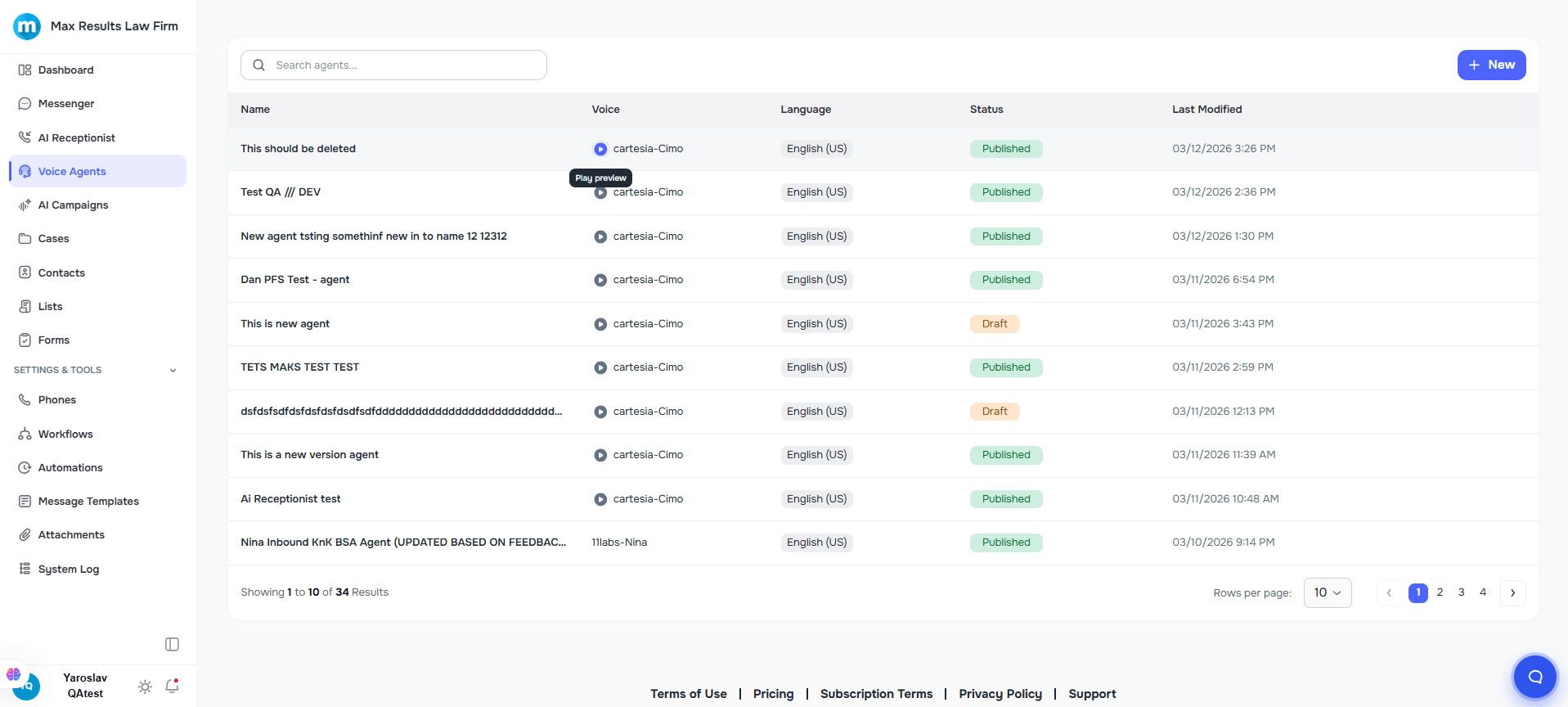Open the Privacy Policy link
The width and height of the screenshot is (1568, 707).
pos(1000,694)
